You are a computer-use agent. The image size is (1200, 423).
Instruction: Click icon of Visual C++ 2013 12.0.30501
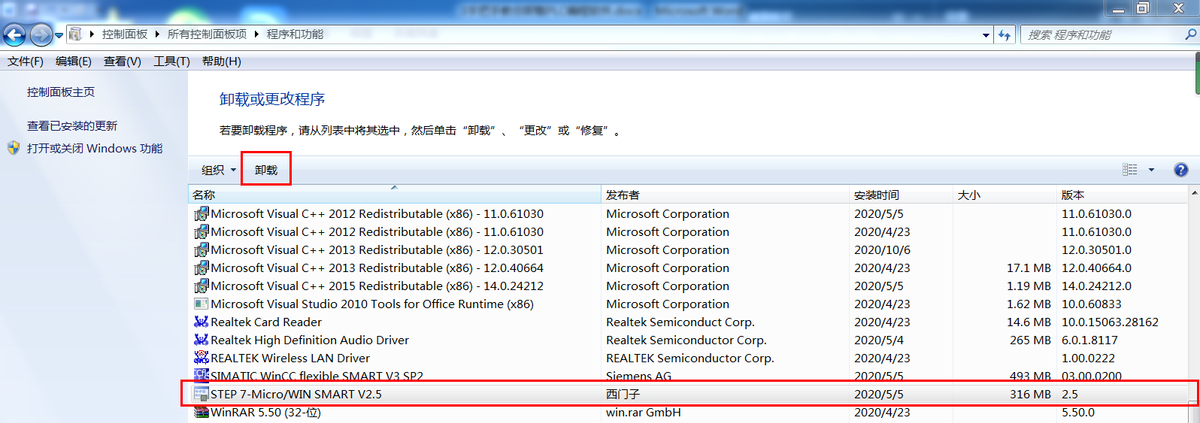click(x=201, y=250)
